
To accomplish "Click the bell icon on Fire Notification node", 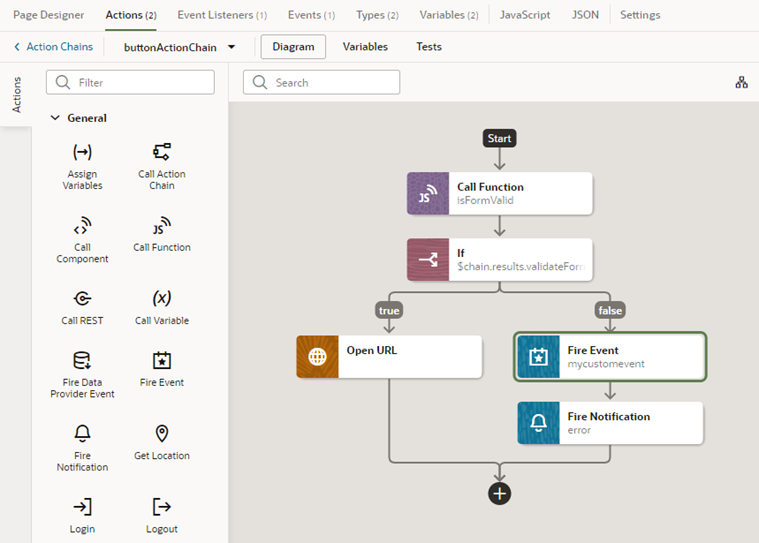I will click(538, 423).
